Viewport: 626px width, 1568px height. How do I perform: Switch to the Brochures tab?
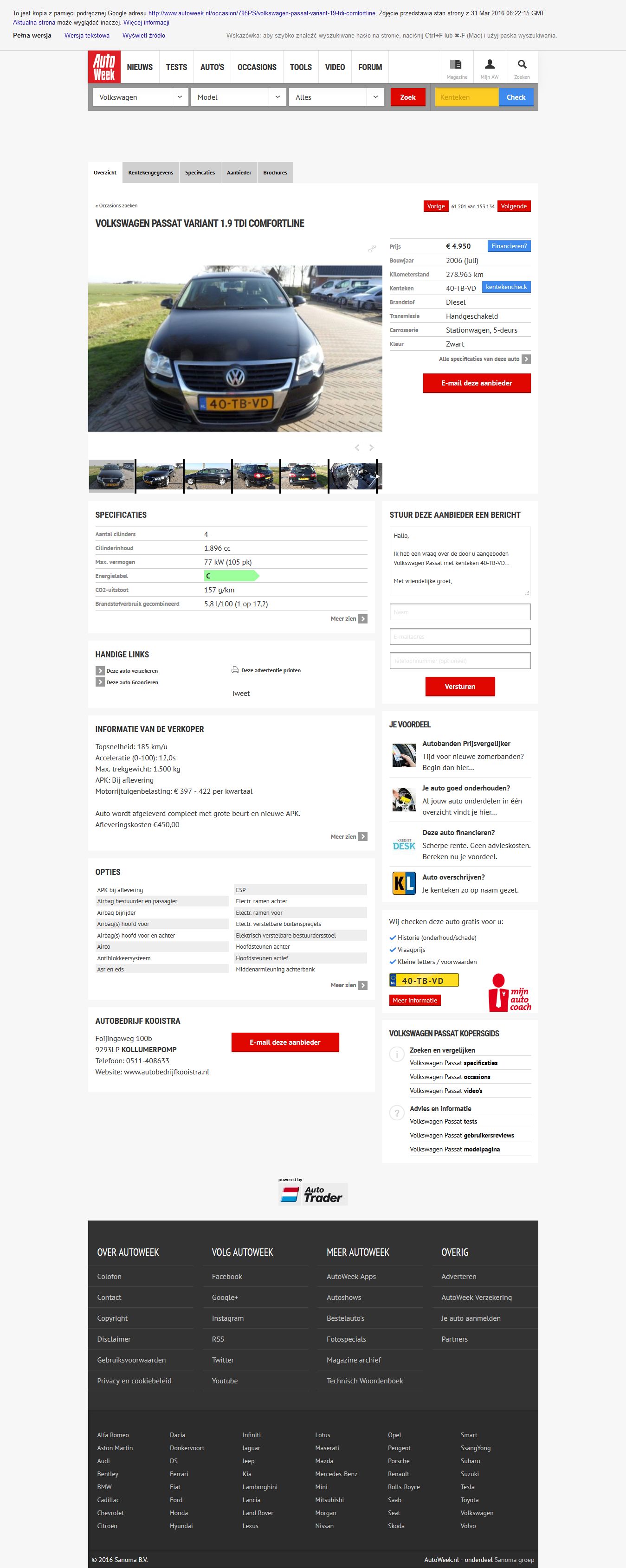tap(275, 173)
